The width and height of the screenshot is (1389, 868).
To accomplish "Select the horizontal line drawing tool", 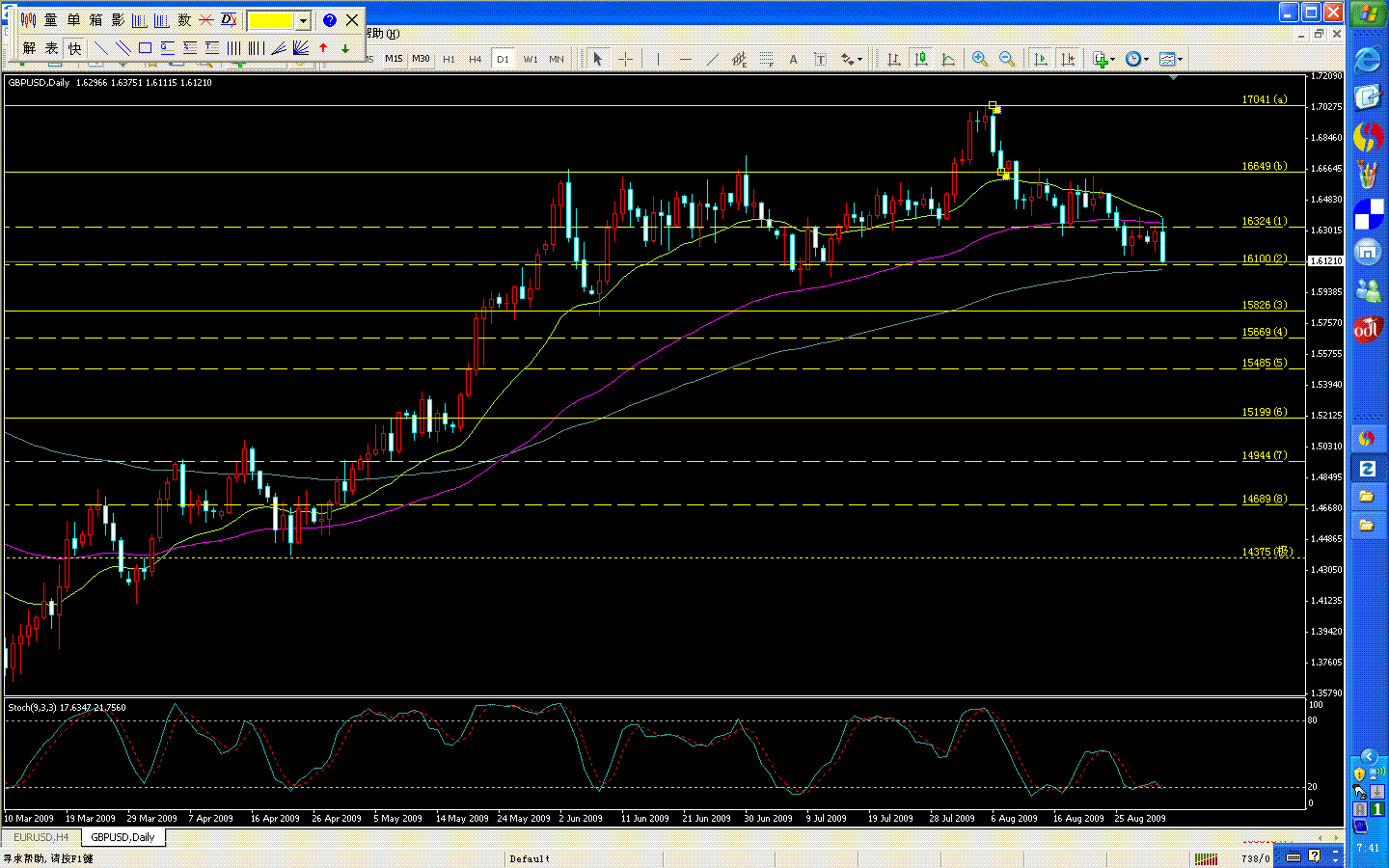I will (x=686, y=59).
